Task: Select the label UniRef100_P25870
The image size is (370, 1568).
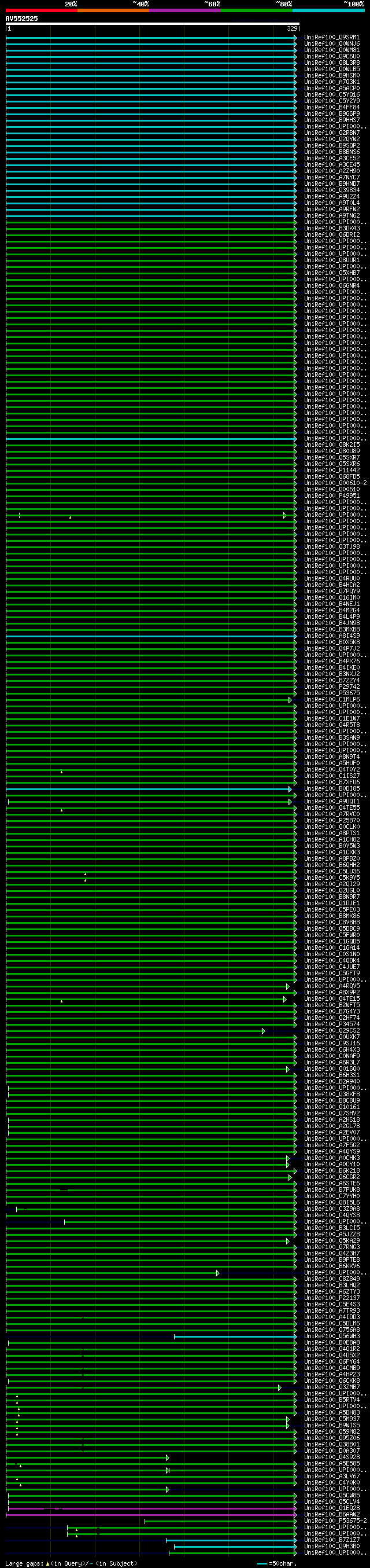Action: click(332, 821)
